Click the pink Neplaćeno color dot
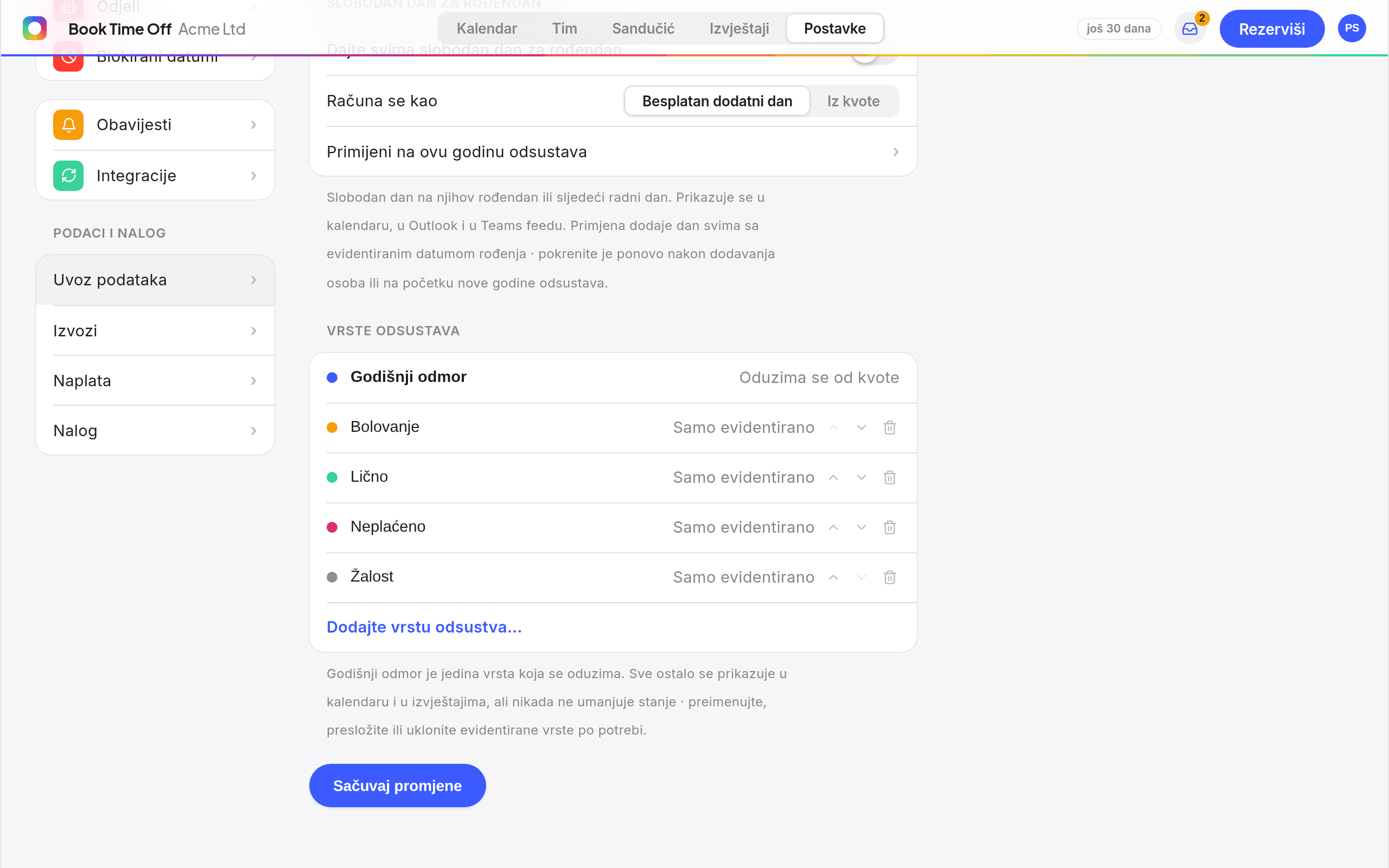This screenshot has height=868, width=1389. coord(332,527)
